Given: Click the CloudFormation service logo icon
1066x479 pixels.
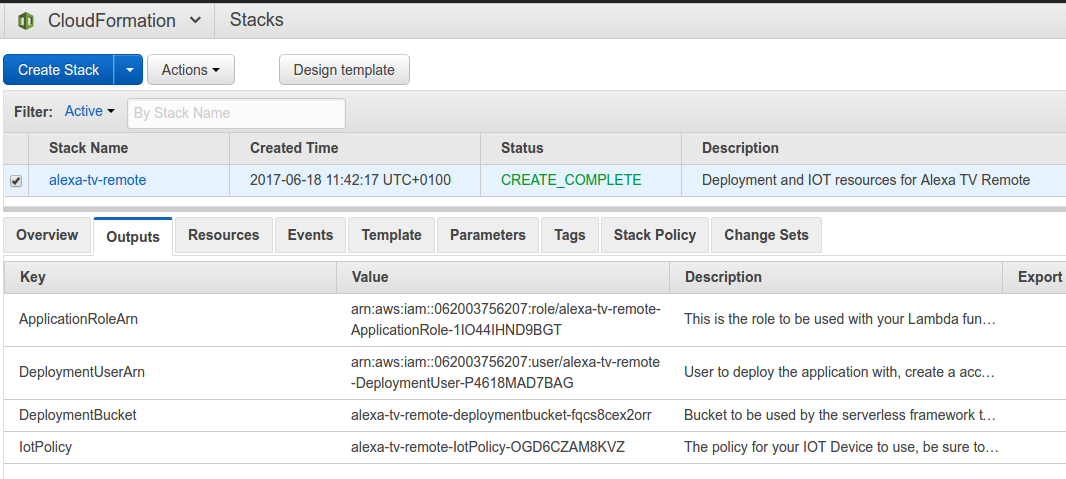Looking at the screenshot, I should [26, 21].
